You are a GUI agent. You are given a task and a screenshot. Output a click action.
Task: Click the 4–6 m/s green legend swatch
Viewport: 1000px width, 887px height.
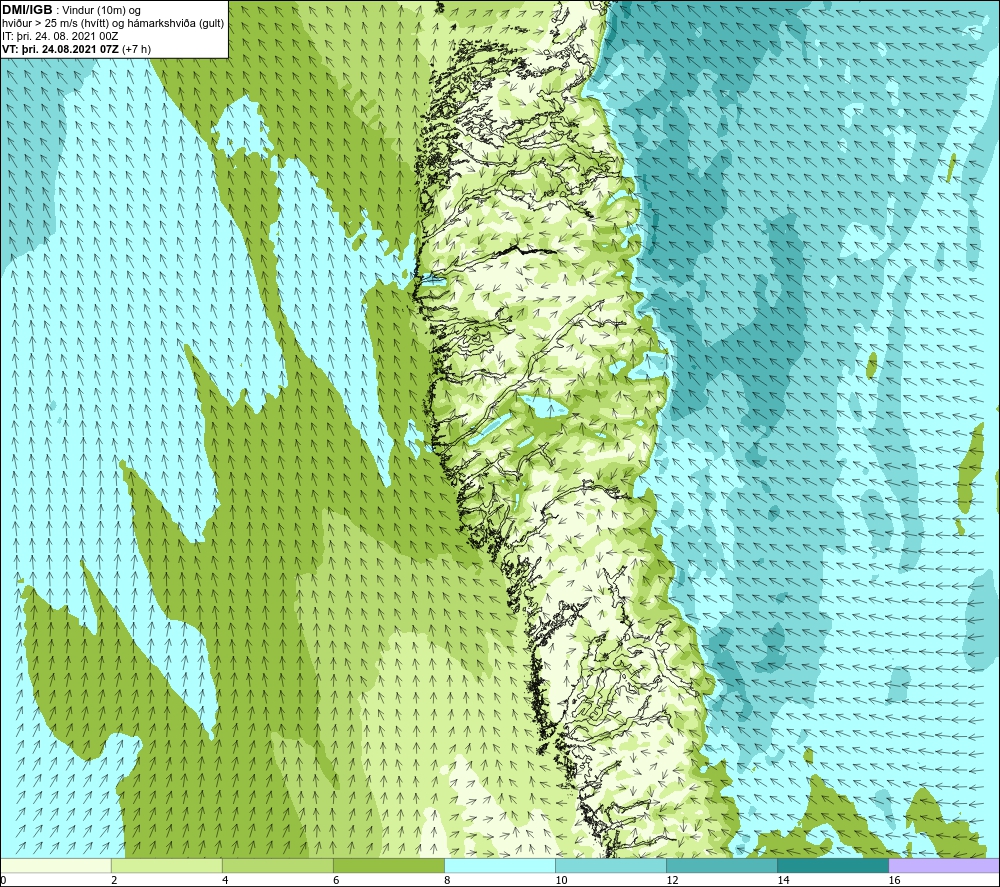[x=277, y=865]
